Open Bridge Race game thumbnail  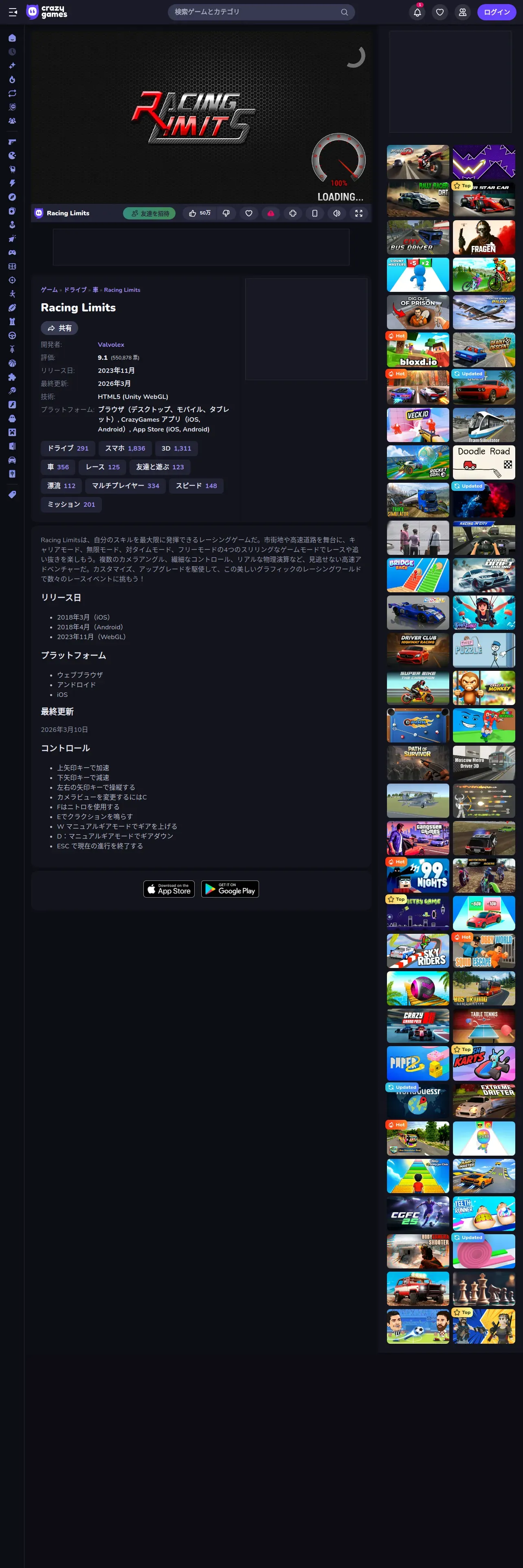(x=418, y=575)
